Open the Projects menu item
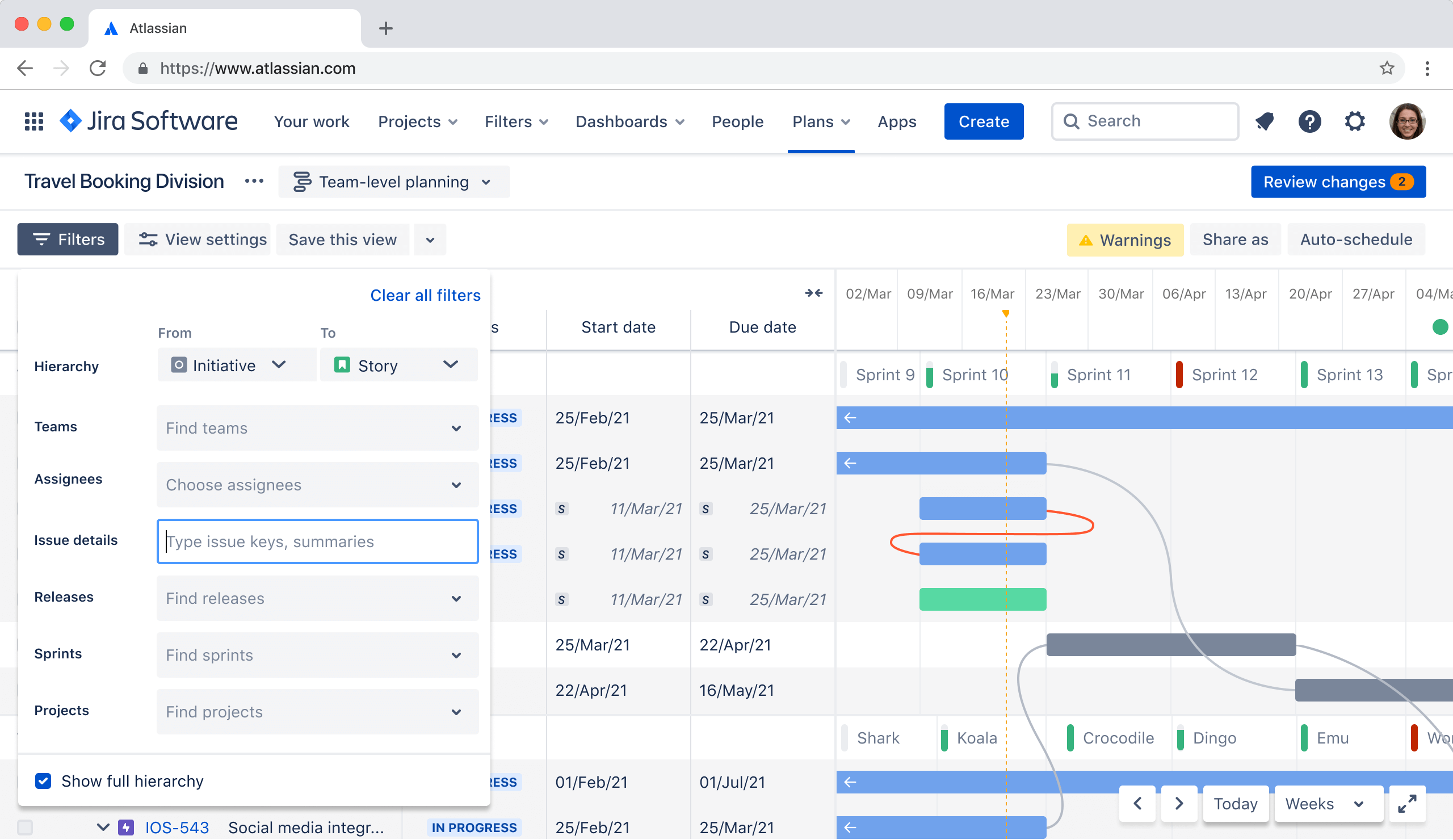This screenshot has height=840, width=1453. click(x=417, y=120)
